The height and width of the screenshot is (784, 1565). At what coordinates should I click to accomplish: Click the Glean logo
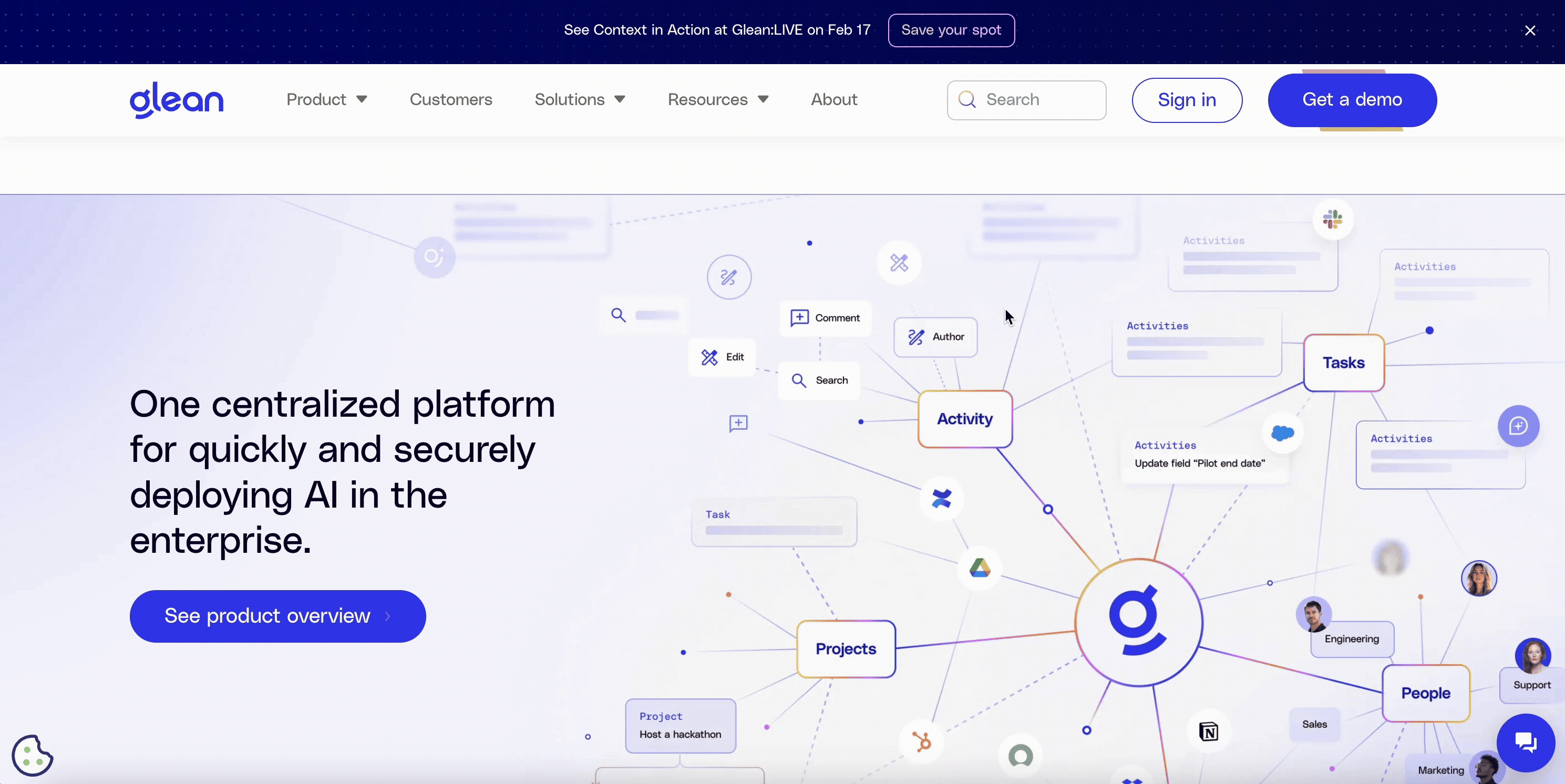pyautogui.click(x=176, y=100)
